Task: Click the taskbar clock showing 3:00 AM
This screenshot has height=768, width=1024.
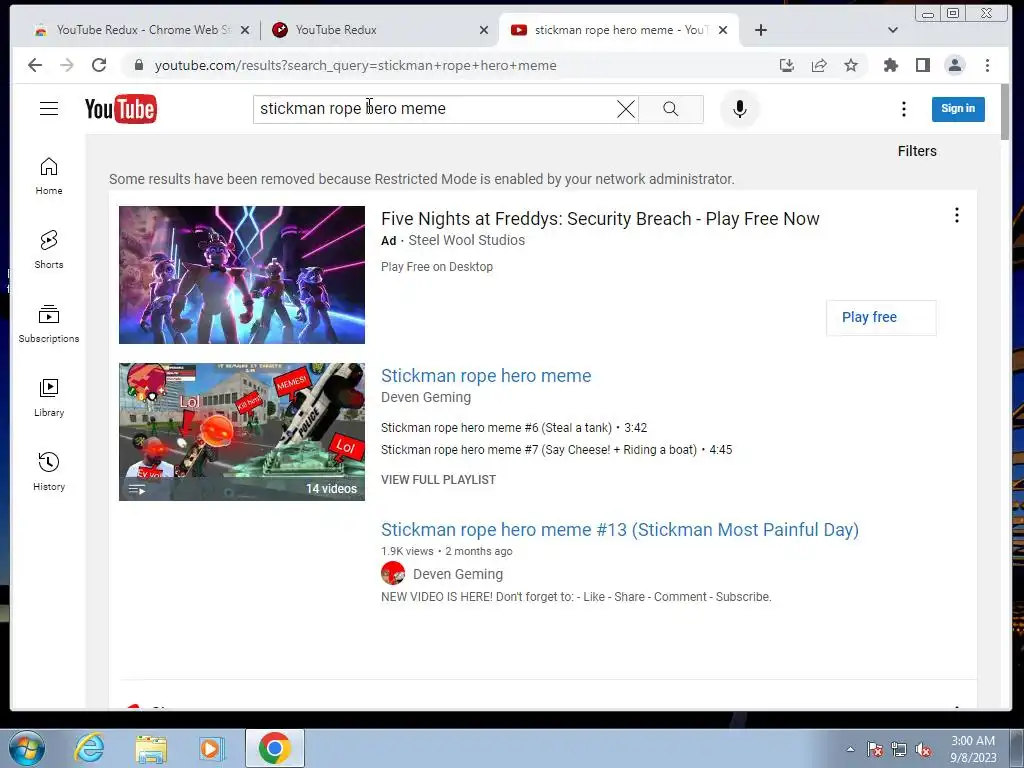Action: coord(973,749)
